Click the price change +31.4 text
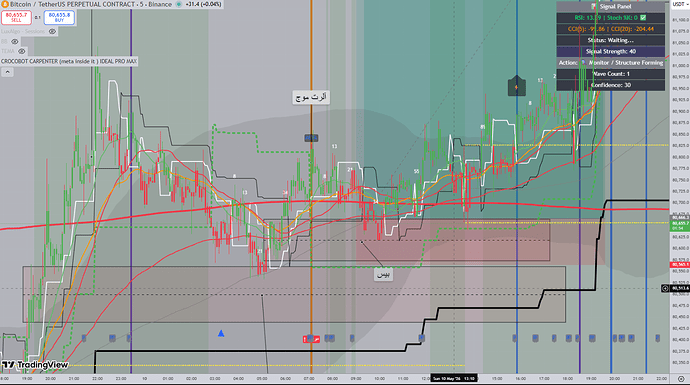Viewport: 690px width, 385px height. point(203,4)
